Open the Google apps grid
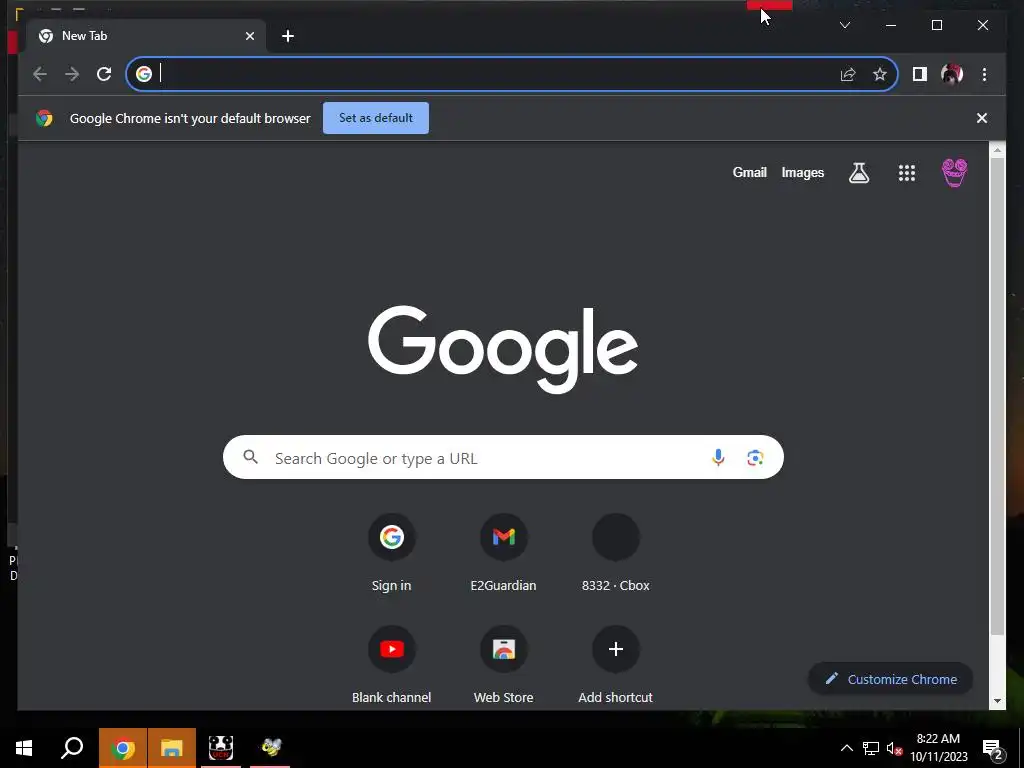This screenshot has height=768, width=1024. [x=906, y=172]
